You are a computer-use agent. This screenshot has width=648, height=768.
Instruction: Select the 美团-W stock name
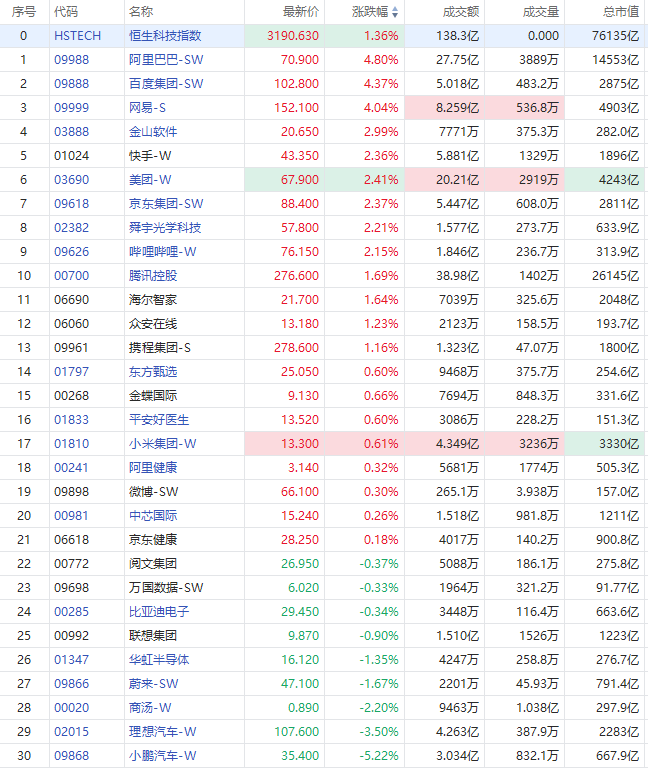click(x=151, y=179)
